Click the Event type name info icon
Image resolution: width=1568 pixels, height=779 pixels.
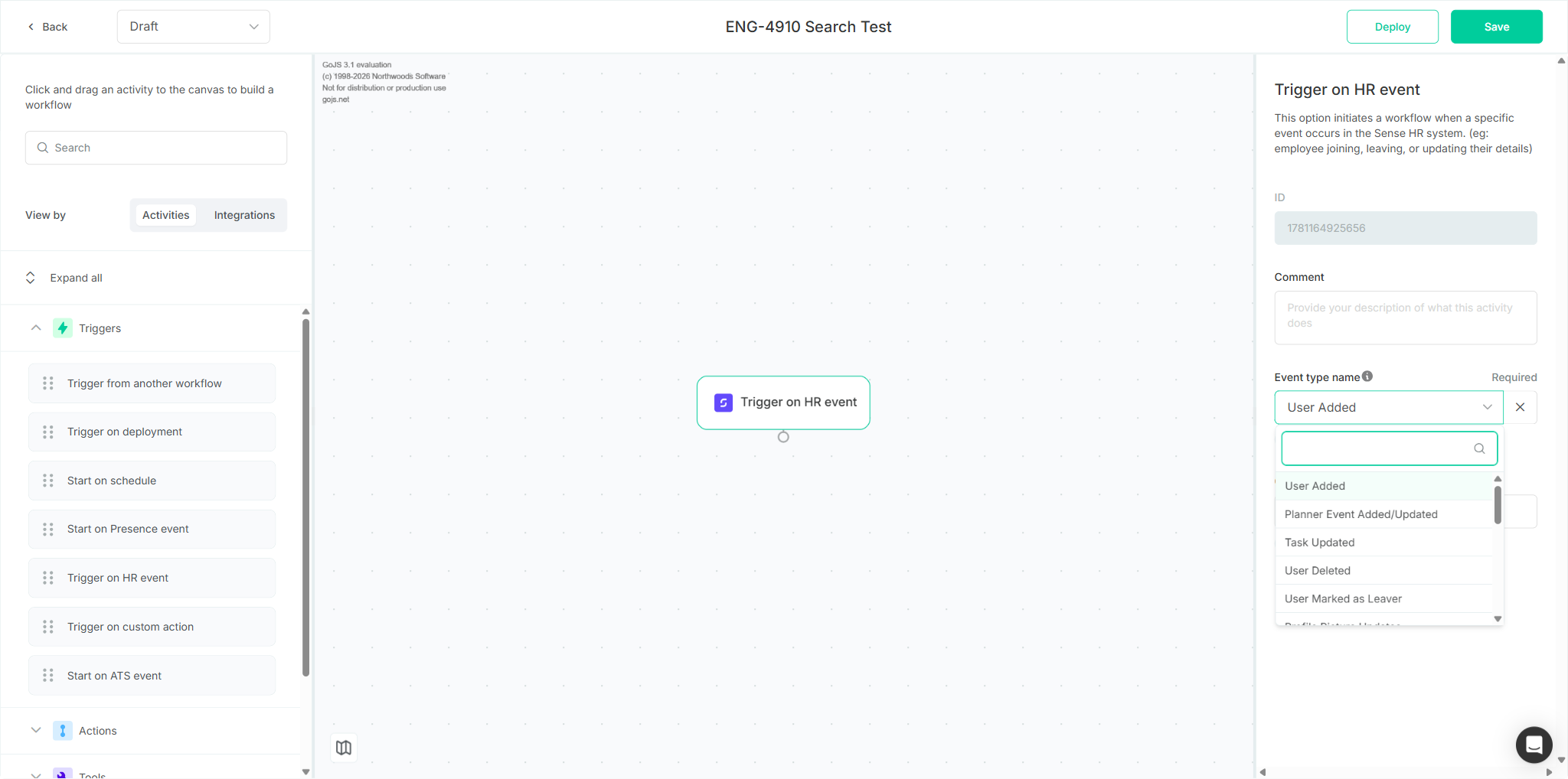coord(1367,376)
